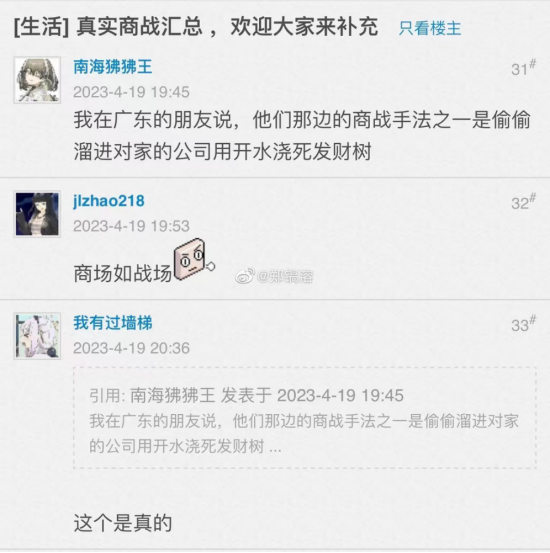Click the Weibo watermark logo
Screen dimensions: 550x553
(x=244, y=276)
